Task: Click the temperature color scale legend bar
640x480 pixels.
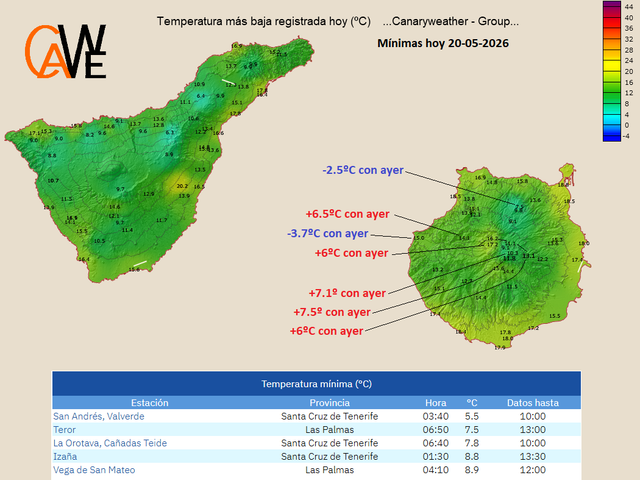Action: pos(611,71)
